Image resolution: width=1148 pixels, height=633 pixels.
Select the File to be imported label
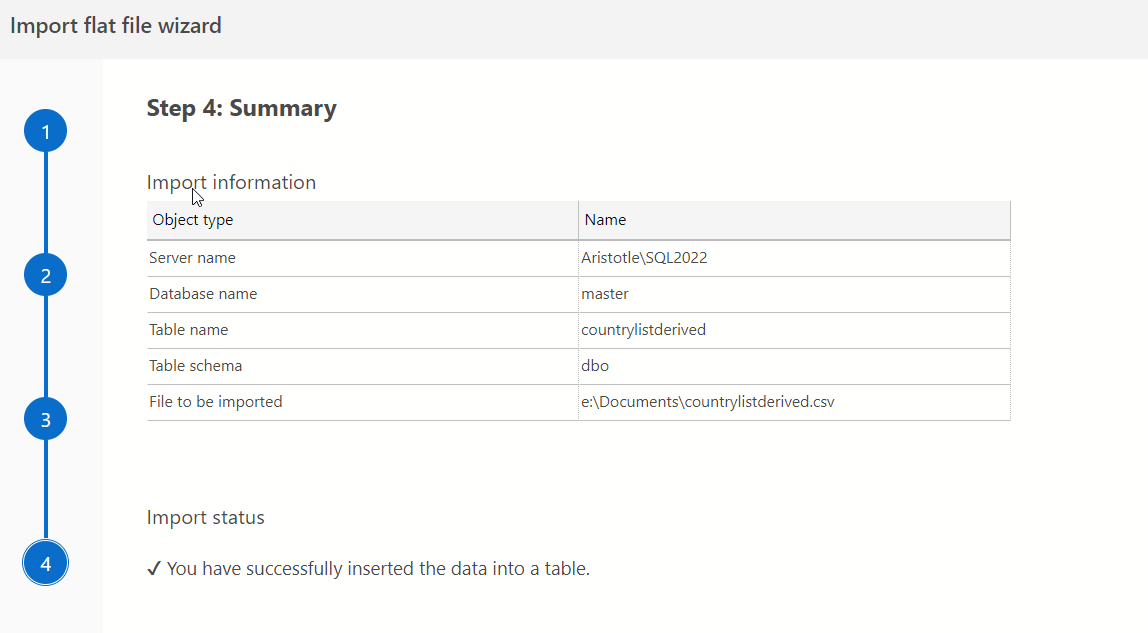[216, 402]
